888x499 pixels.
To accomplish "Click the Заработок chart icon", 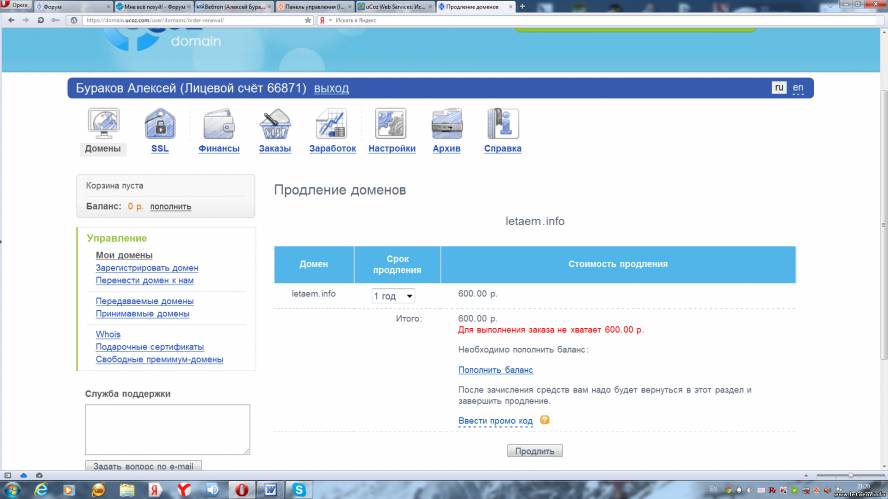I will (x=331, y=124).
